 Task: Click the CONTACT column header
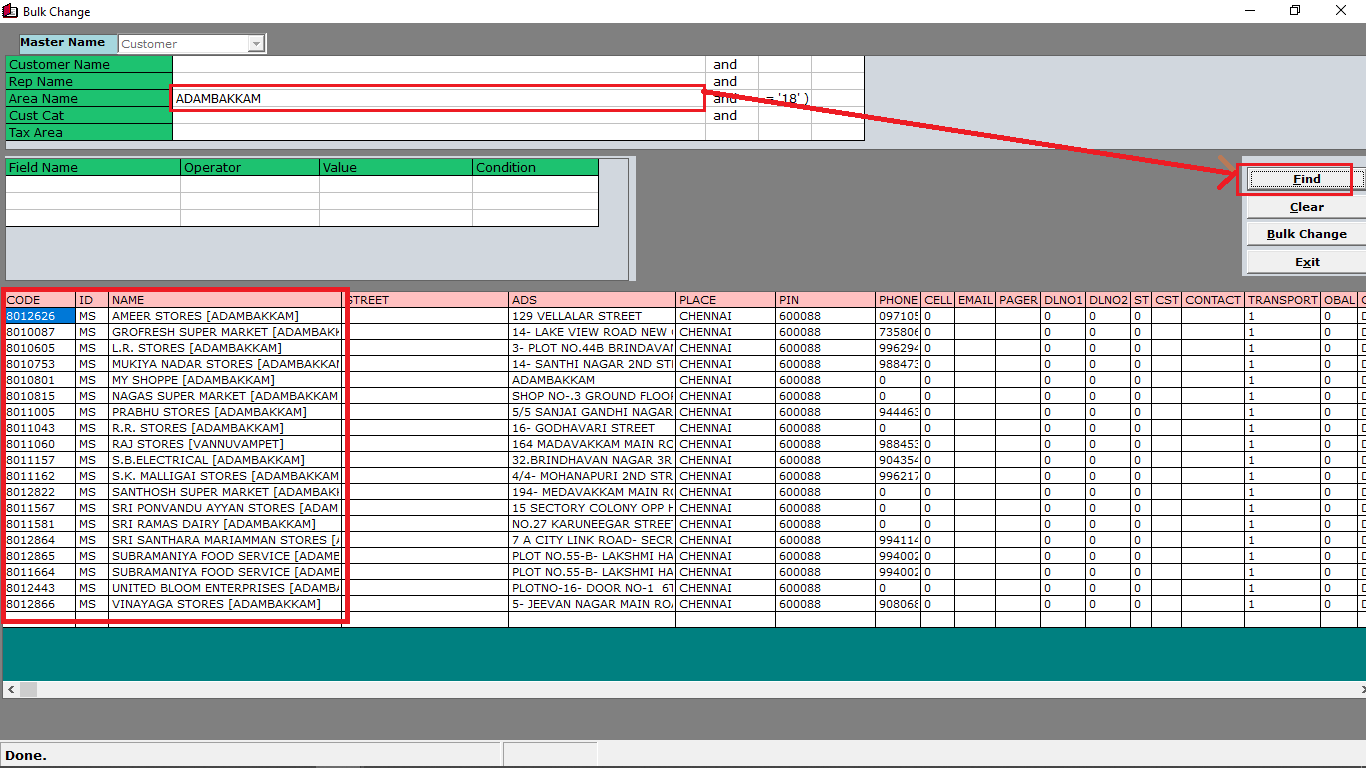point(1213,300)
